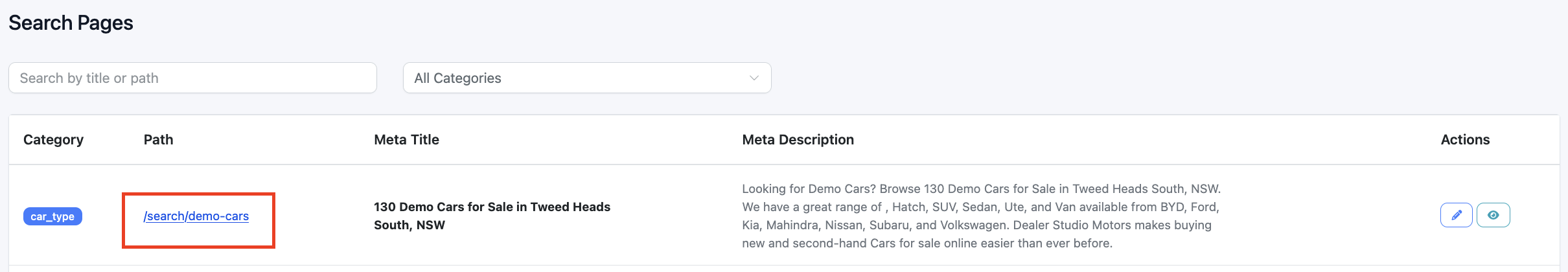Select the Path column header
This screenshot has height=272, width=1568.
pyautogui.click(x=158, y=140)
